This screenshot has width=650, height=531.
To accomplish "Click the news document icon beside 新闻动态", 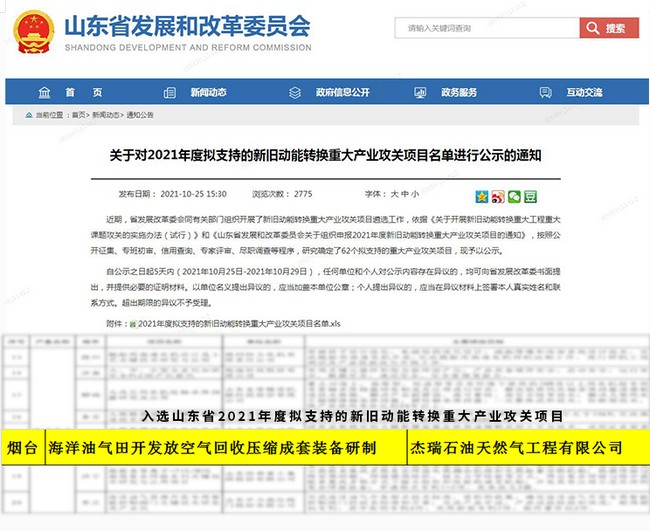I will [x=170, y=92].
